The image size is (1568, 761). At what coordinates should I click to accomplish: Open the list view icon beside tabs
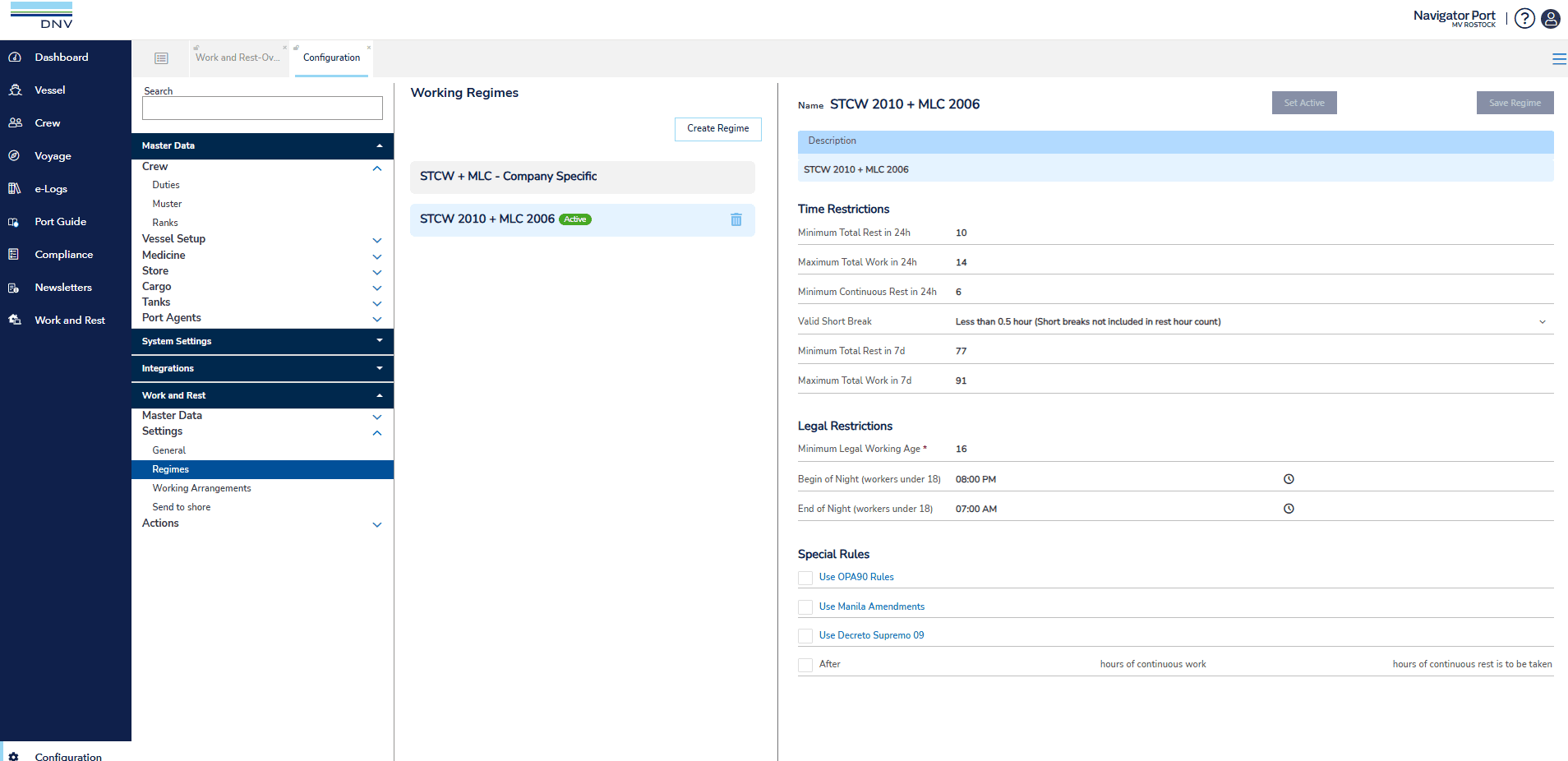(x=161, y=58)
